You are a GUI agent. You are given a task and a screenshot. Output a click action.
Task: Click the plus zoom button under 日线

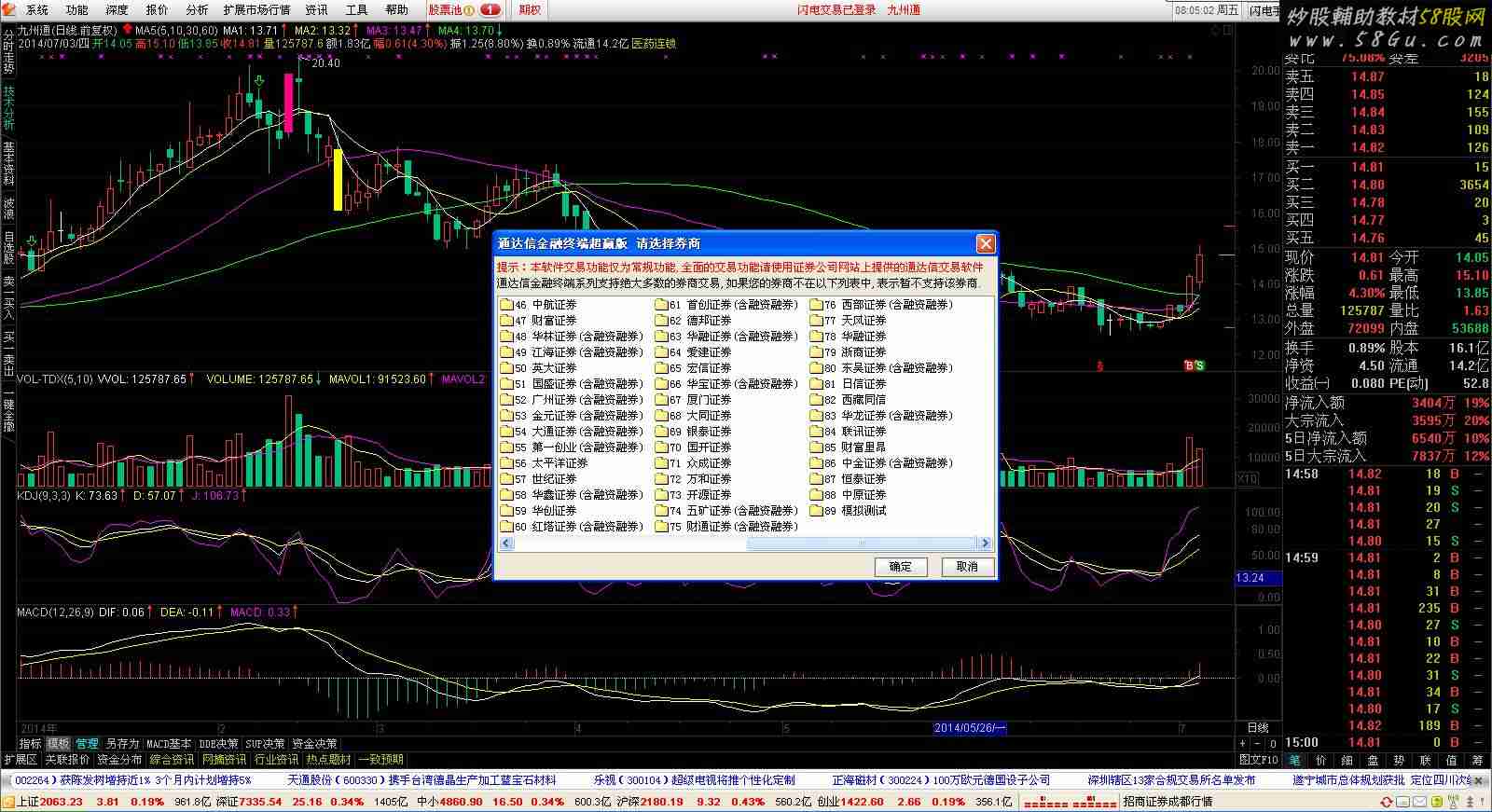click(x=1244, y=744)
